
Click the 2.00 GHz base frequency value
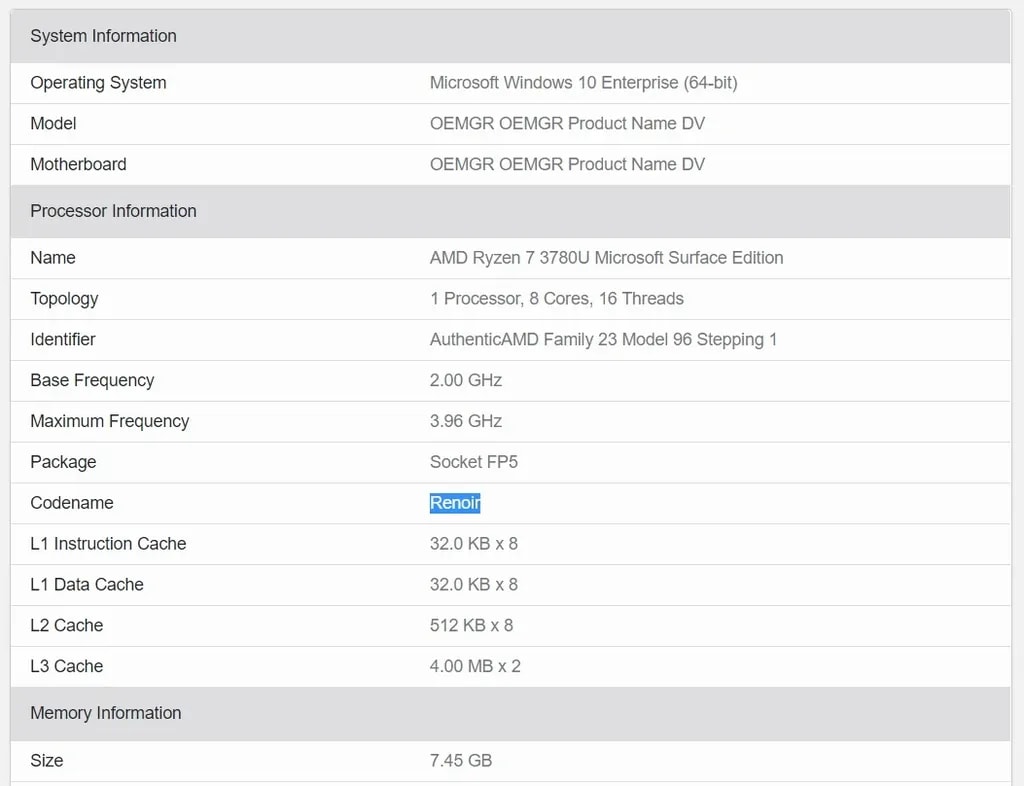[465, 381]
